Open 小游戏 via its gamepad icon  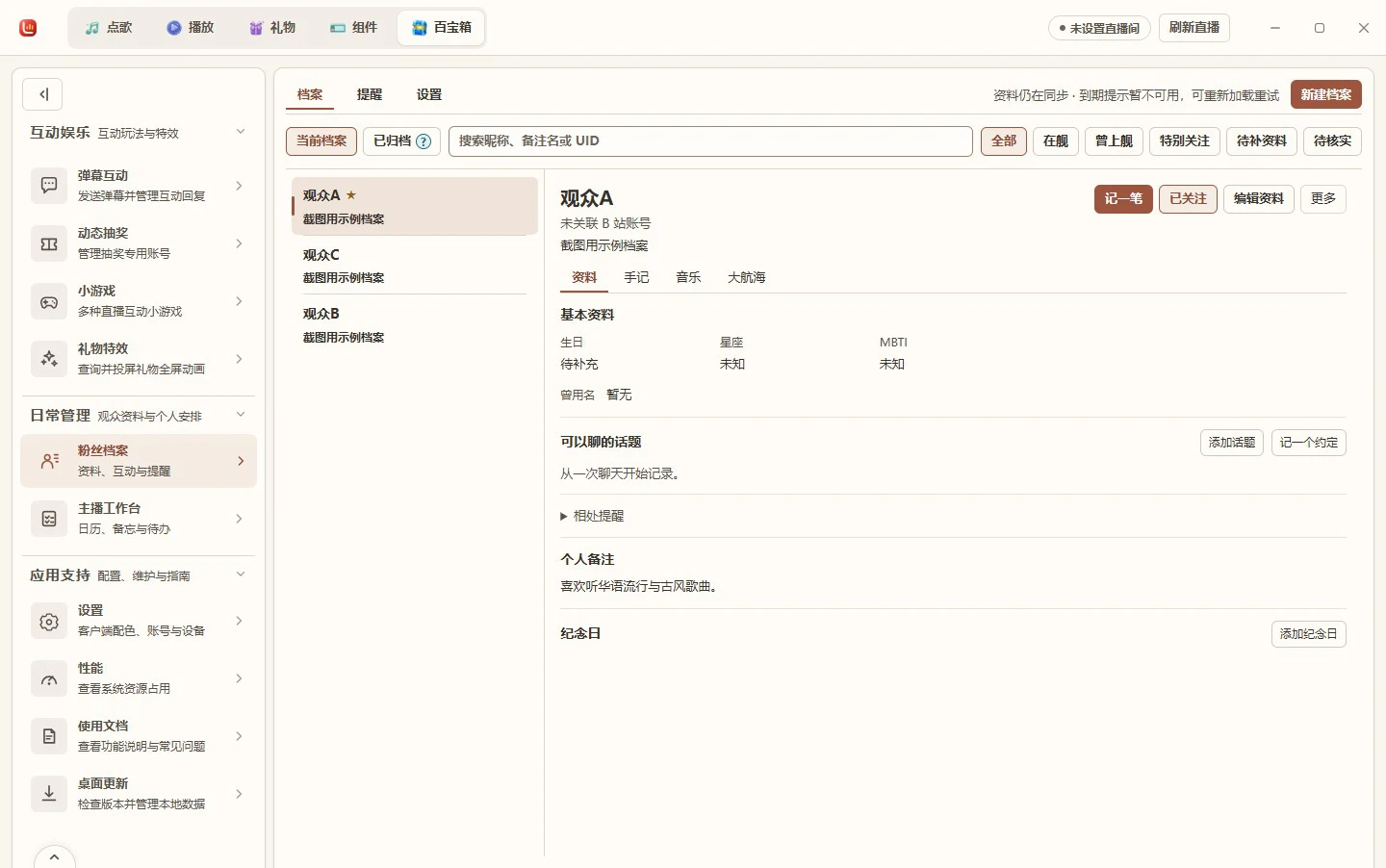[x=49, y=301]
